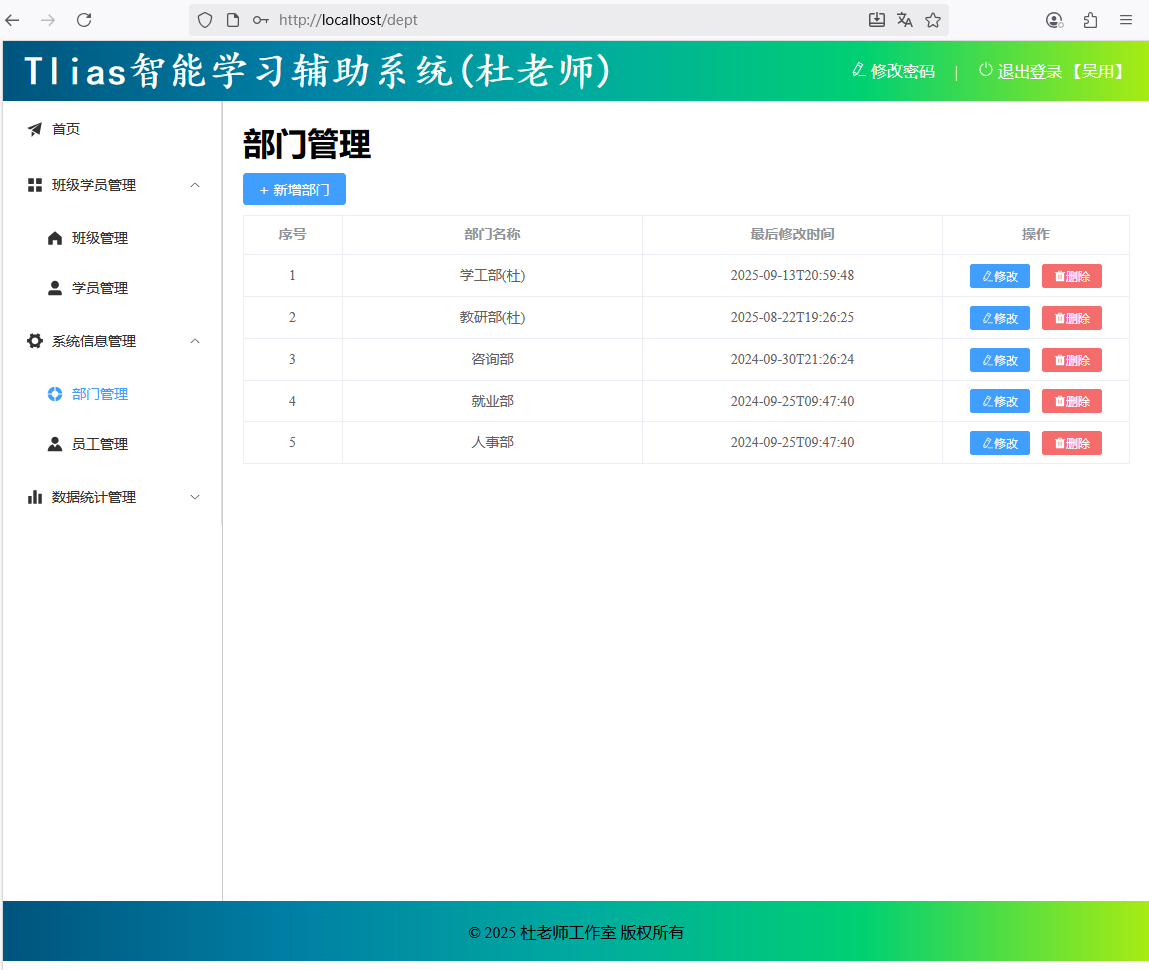Click the 班级管理 house icon

[x=55, y=238]
